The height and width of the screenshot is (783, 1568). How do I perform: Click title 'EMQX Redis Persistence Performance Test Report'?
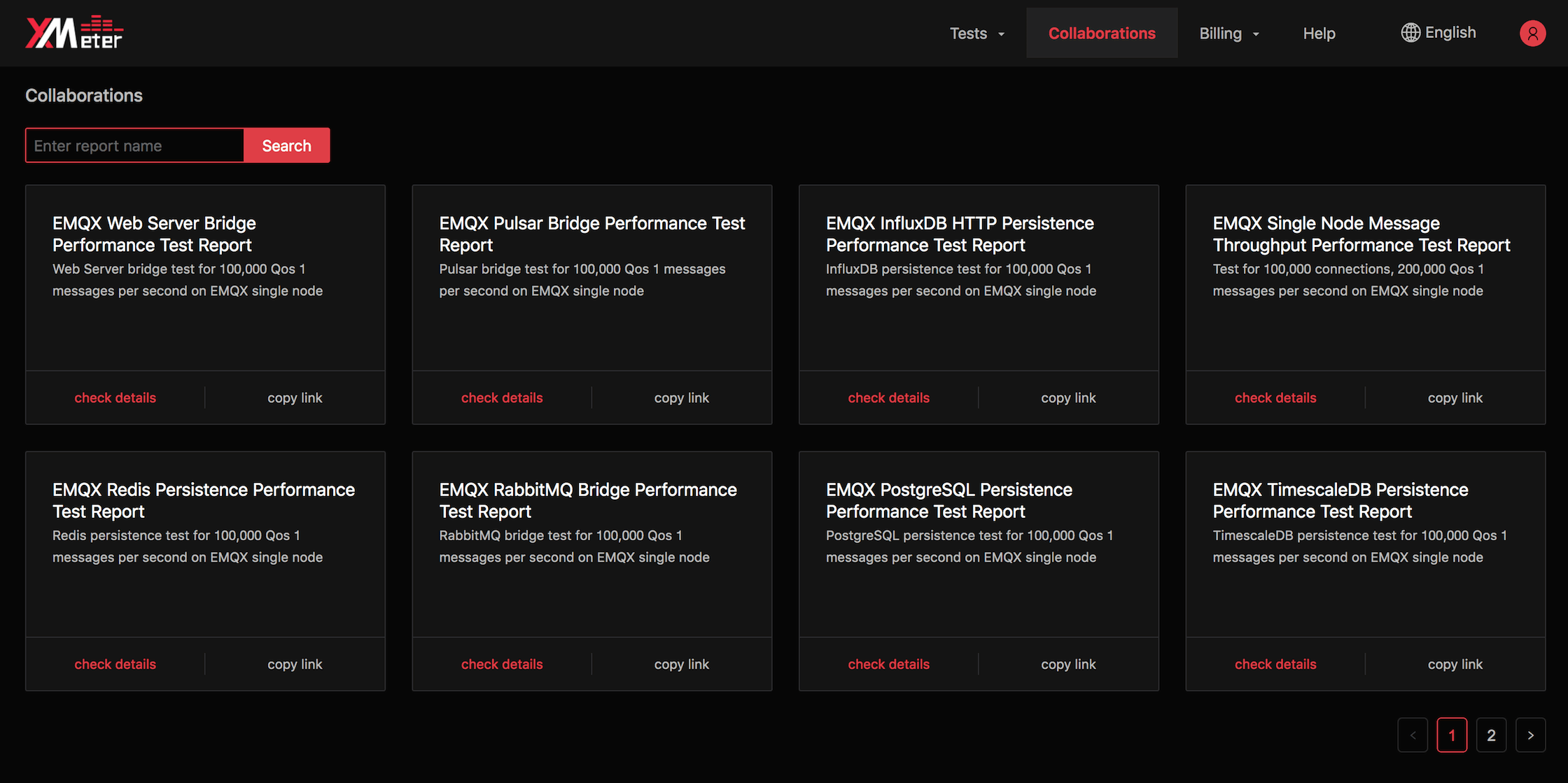point(204,500)
